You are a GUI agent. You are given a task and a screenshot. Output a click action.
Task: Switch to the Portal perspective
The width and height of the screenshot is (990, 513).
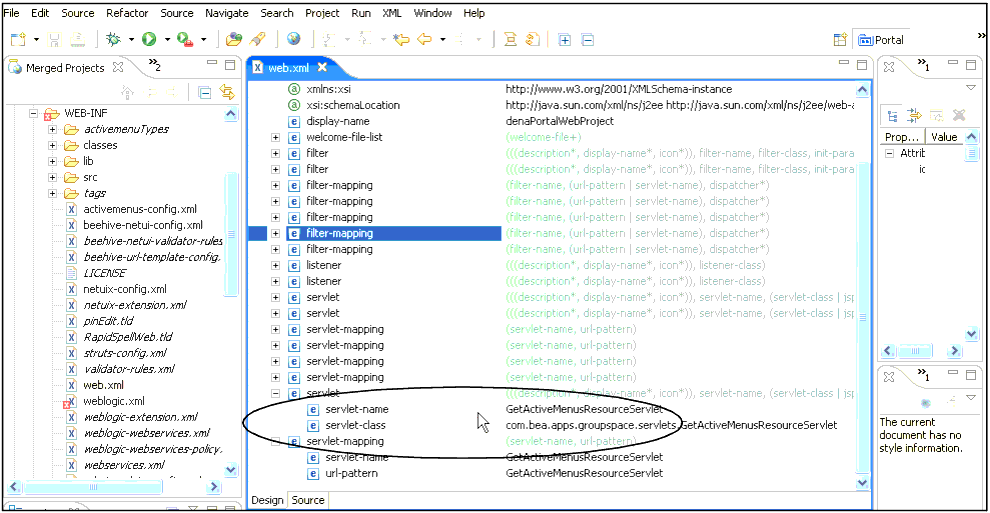(x=881, y=40)
